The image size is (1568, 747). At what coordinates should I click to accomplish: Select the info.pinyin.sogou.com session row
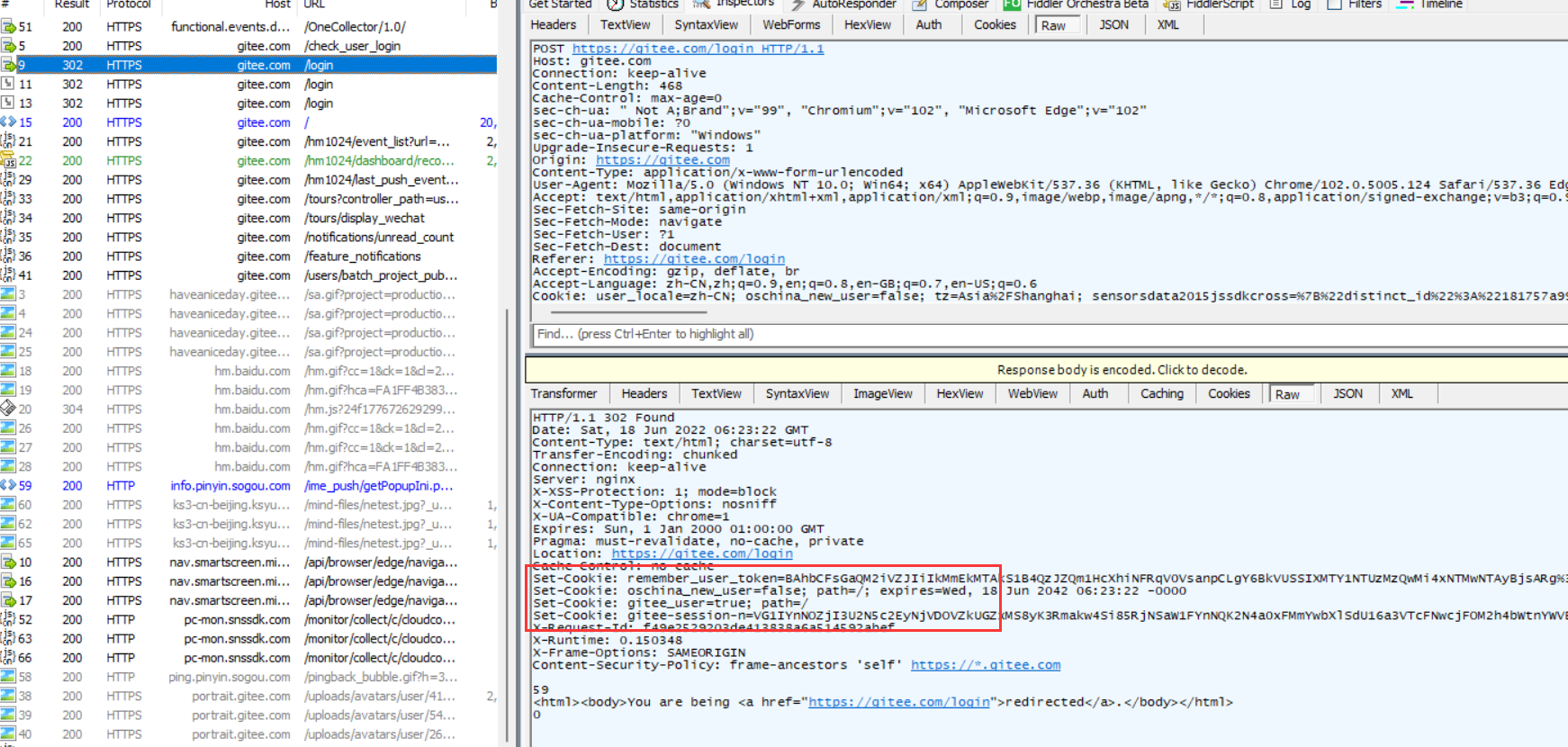pyautogui.click(x=248, y=486)
